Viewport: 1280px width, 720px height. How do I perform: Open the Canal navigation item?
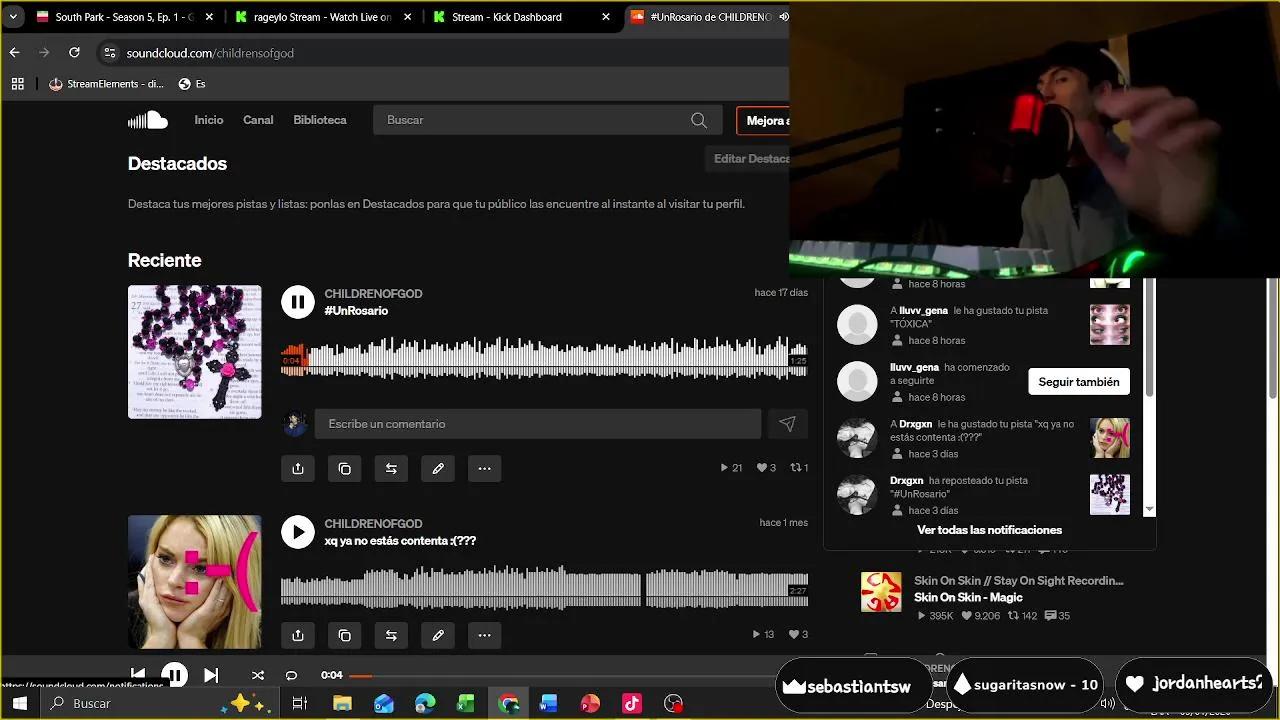(258, 120)
